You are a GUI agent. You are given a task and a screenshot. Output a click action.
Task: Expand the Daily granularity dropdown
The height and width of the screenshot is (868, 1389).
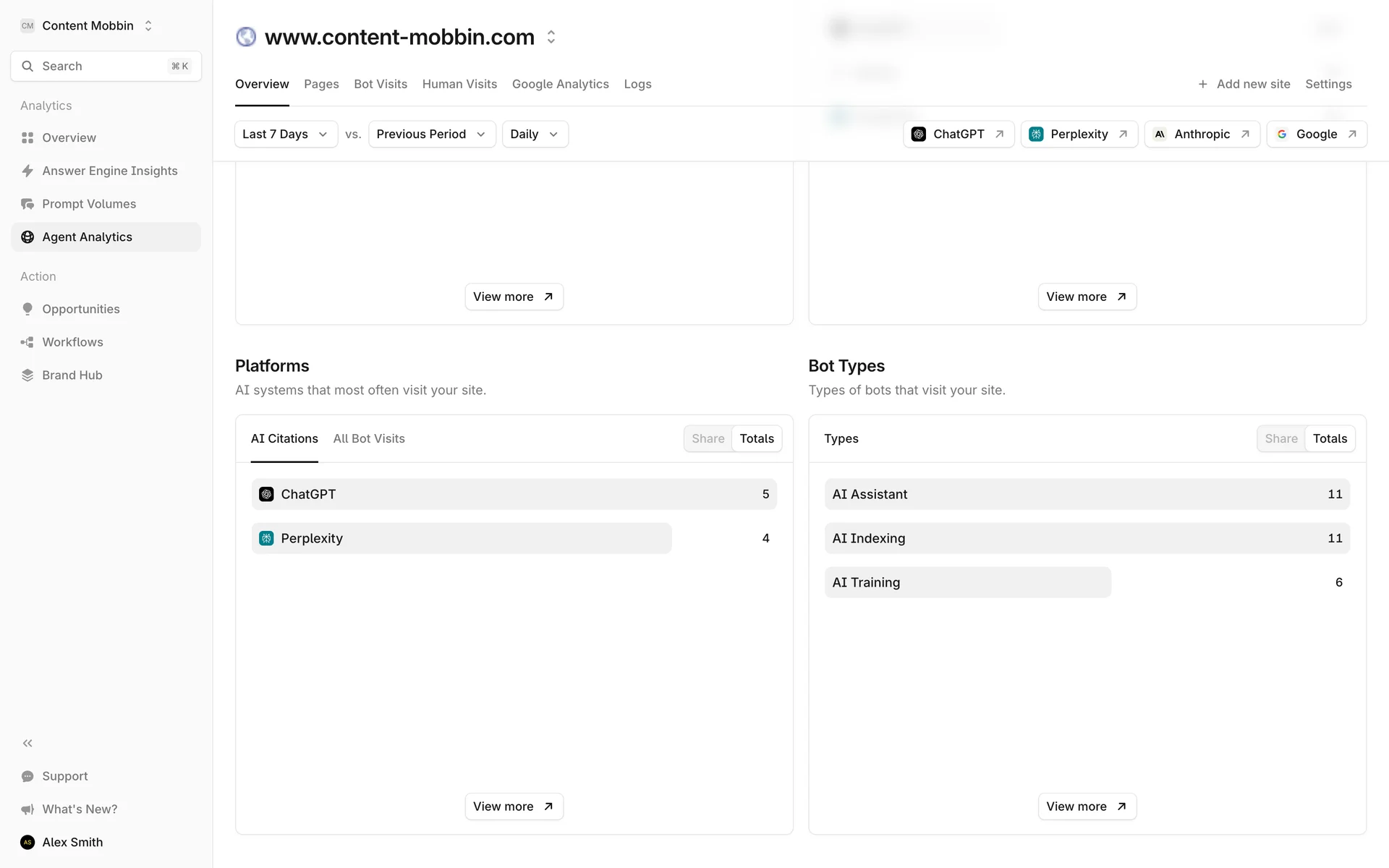point(534,134)
